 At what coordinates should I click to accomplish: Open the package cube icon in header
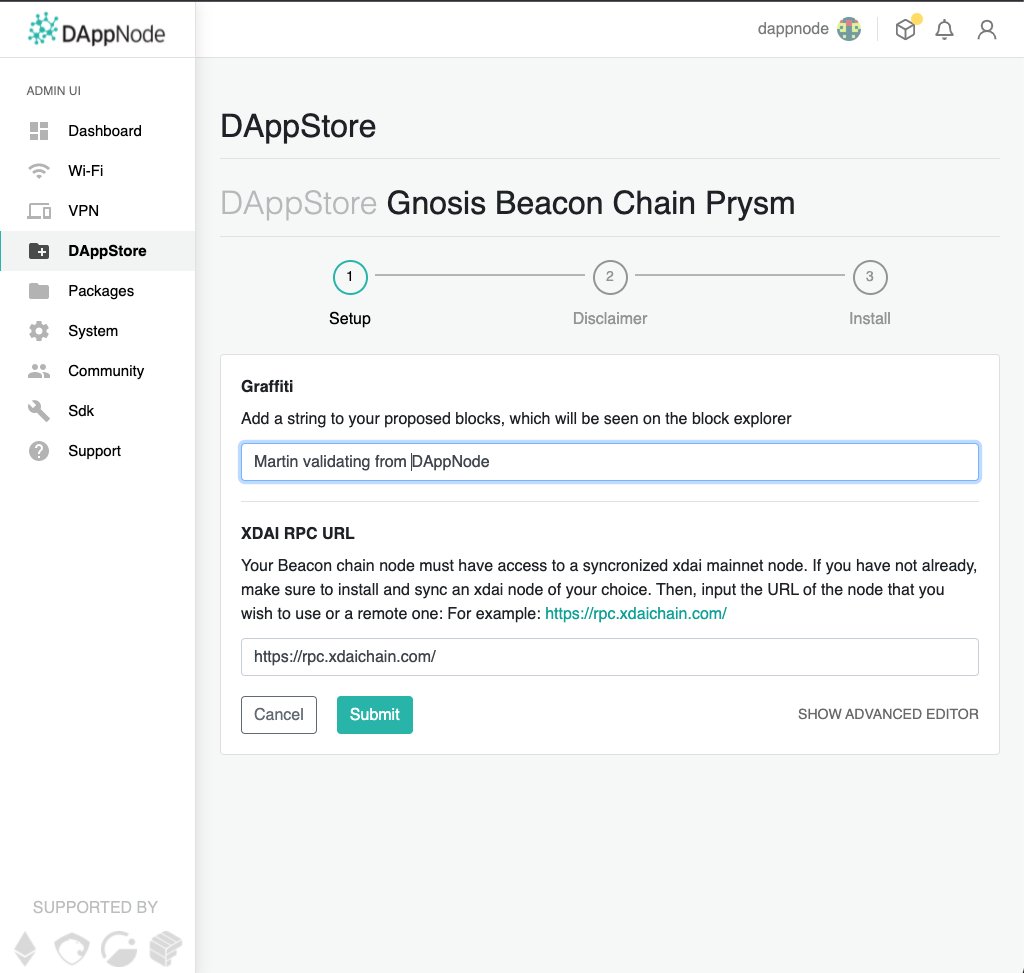[x=906, y=29]
